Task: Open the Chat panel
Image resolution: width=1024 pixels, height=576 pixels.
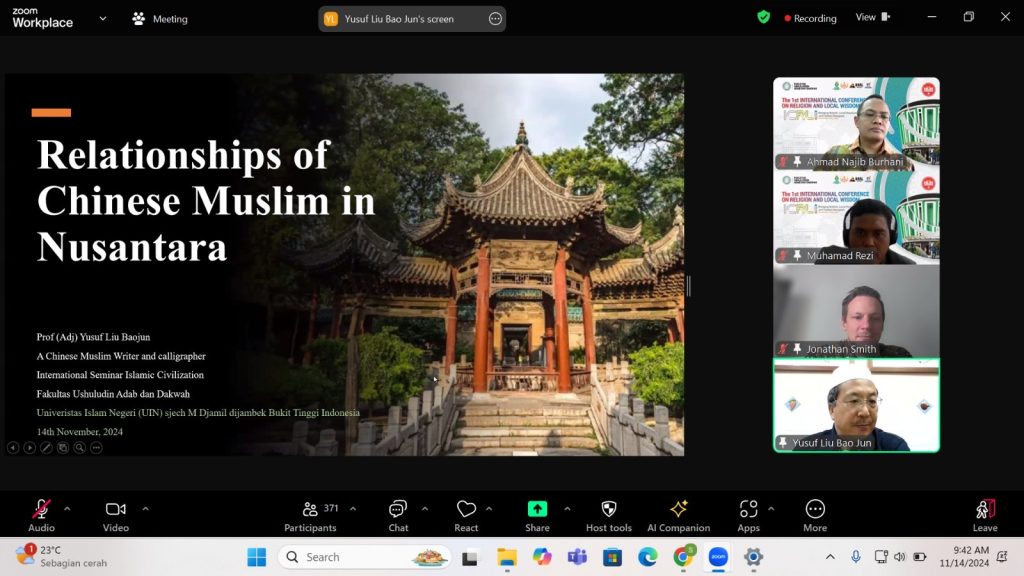Action: 398,515
